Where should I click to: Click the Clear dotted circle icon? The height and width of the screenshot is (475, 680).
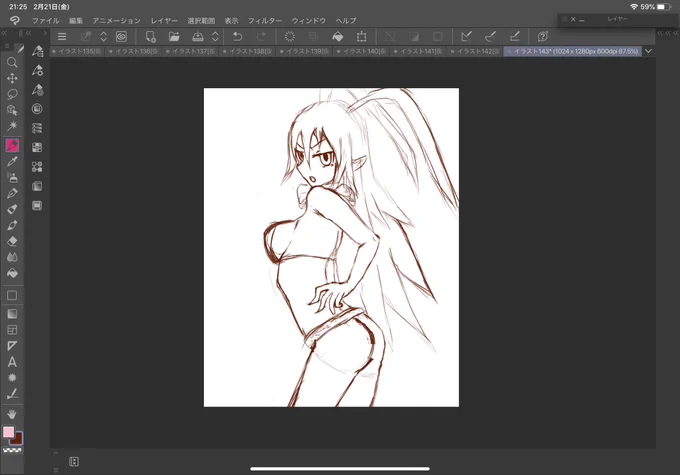[290, 36]
